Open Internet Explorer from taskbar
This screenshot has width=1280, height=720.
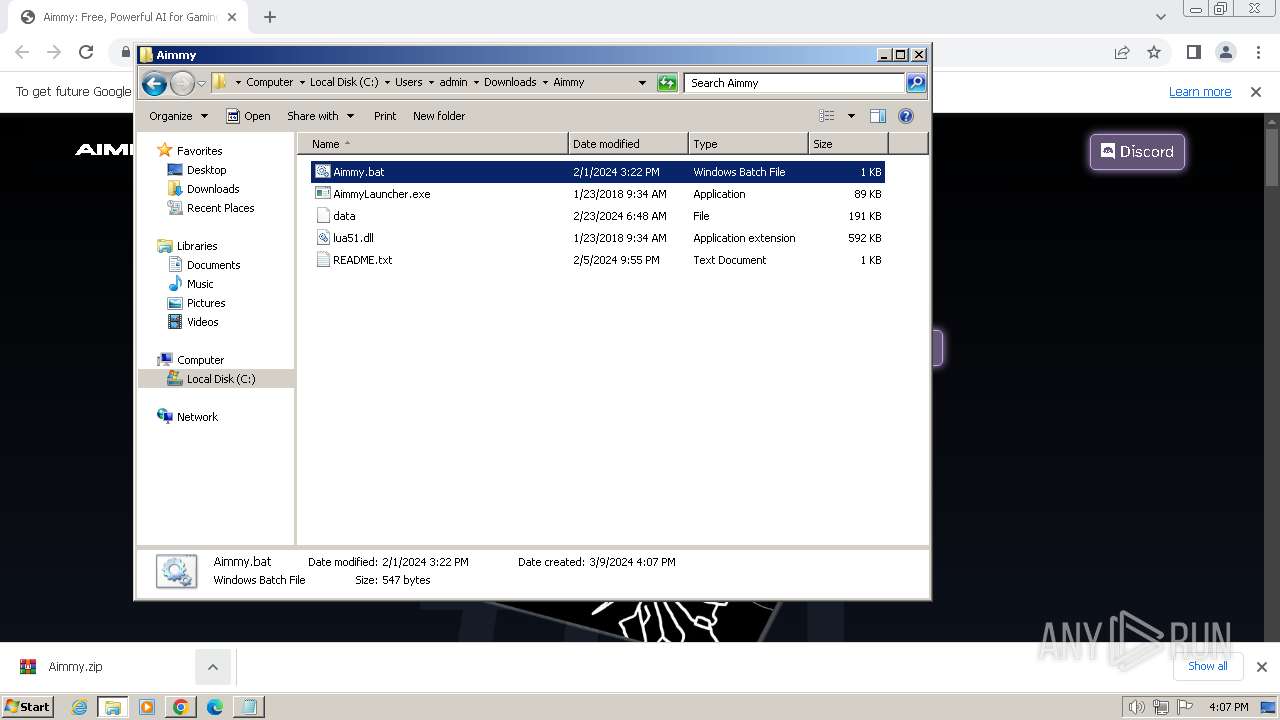pos(79,707)
